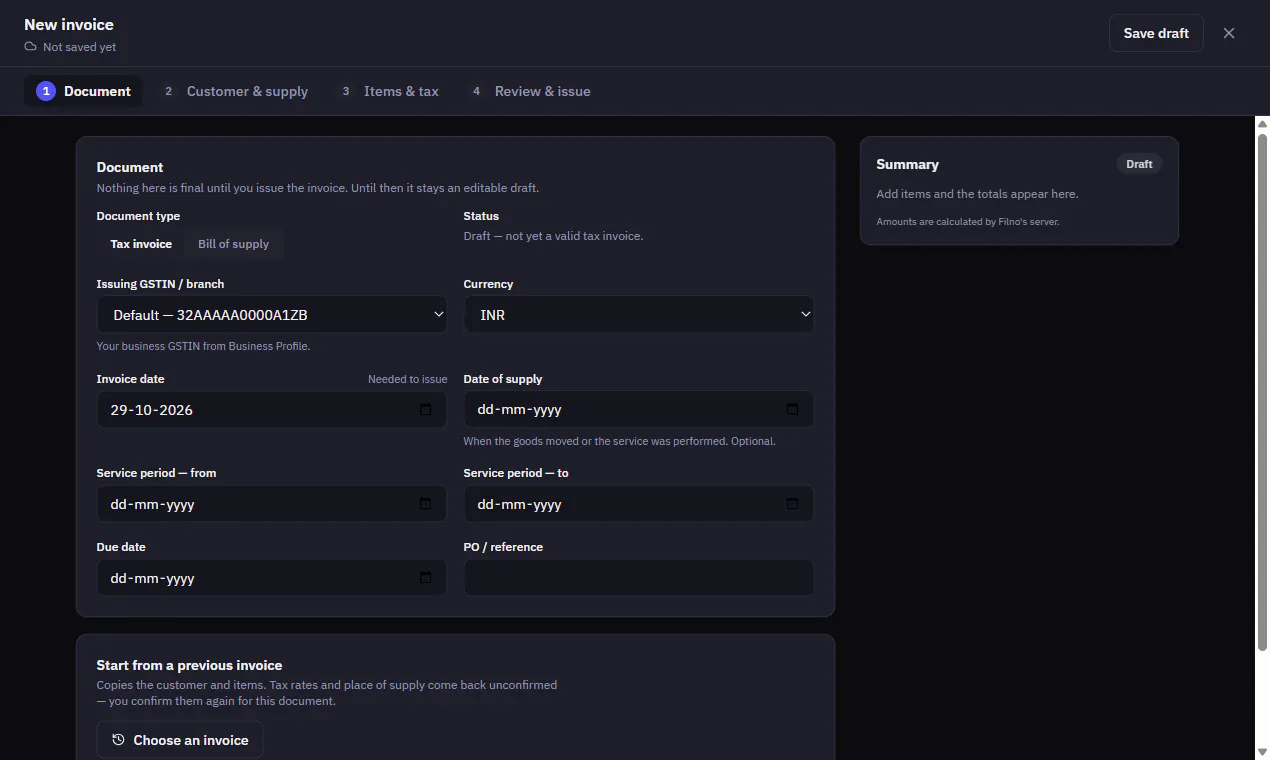Image resolution: width=1270 pixels, height=760 pixels.
Task: Click the 'Start from a previous invoice' heading
Action: (x=189, y=665)
